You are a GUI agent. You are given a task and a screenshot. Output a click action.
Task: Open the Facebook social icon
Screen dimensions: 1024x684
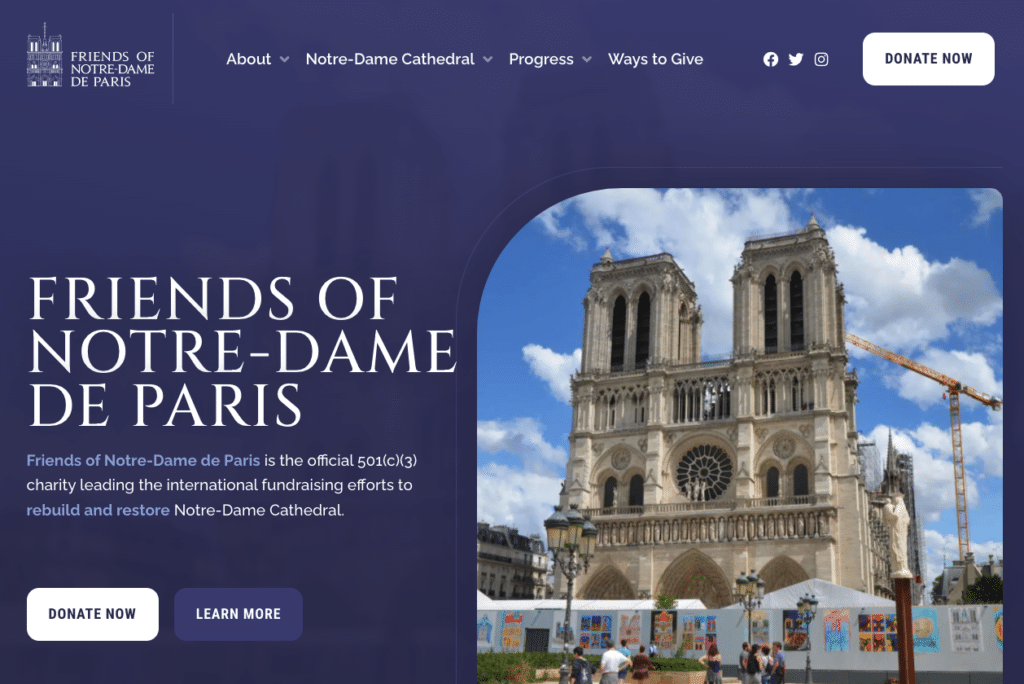pyautogui.click(x=771, y=59)
